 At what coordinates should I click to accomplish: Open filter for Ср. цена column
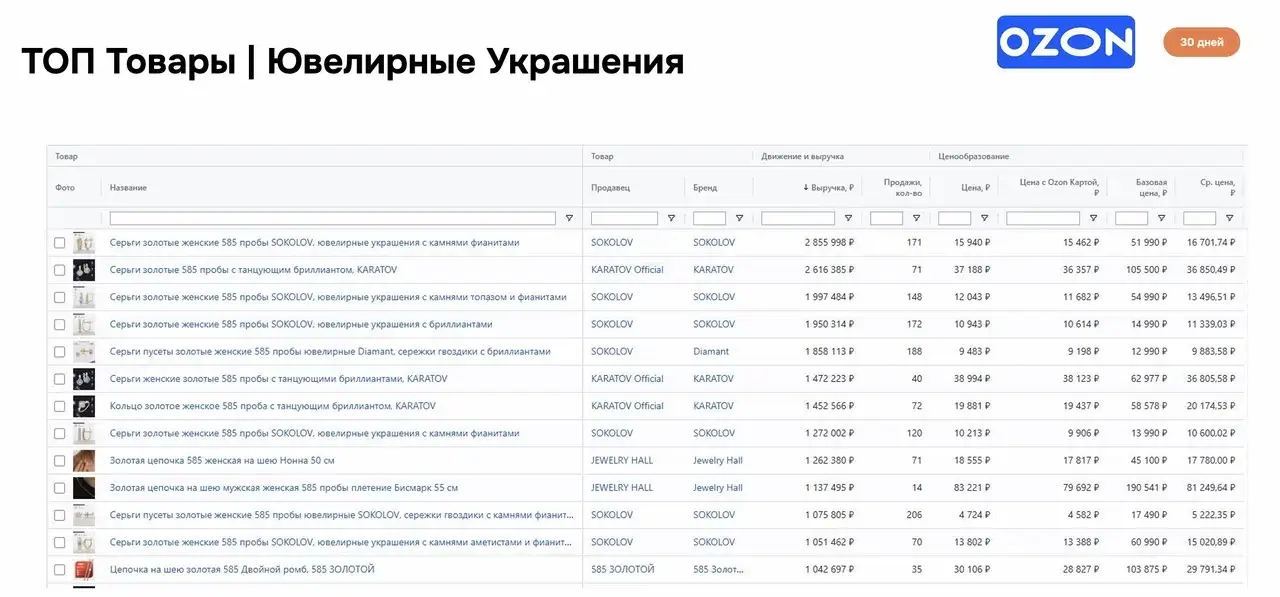tap(1229, 218)
